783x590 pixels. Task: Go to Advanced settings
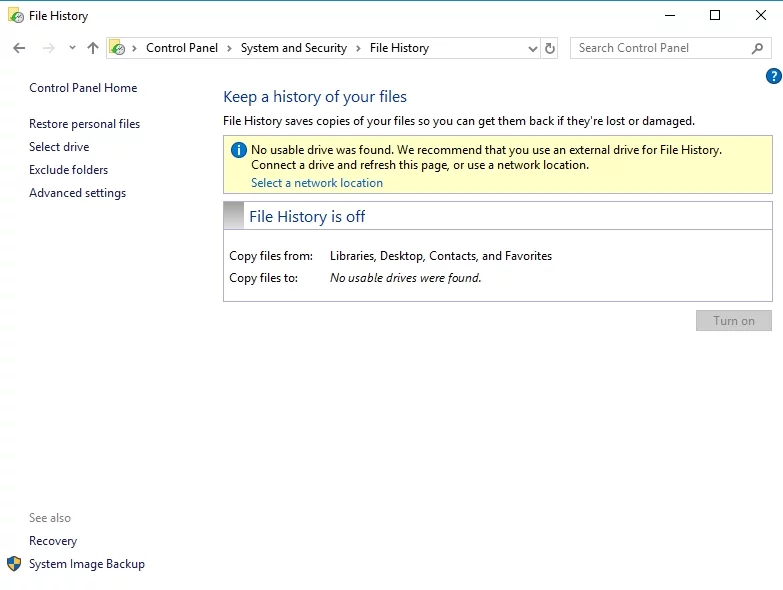(x=77, y=193)
